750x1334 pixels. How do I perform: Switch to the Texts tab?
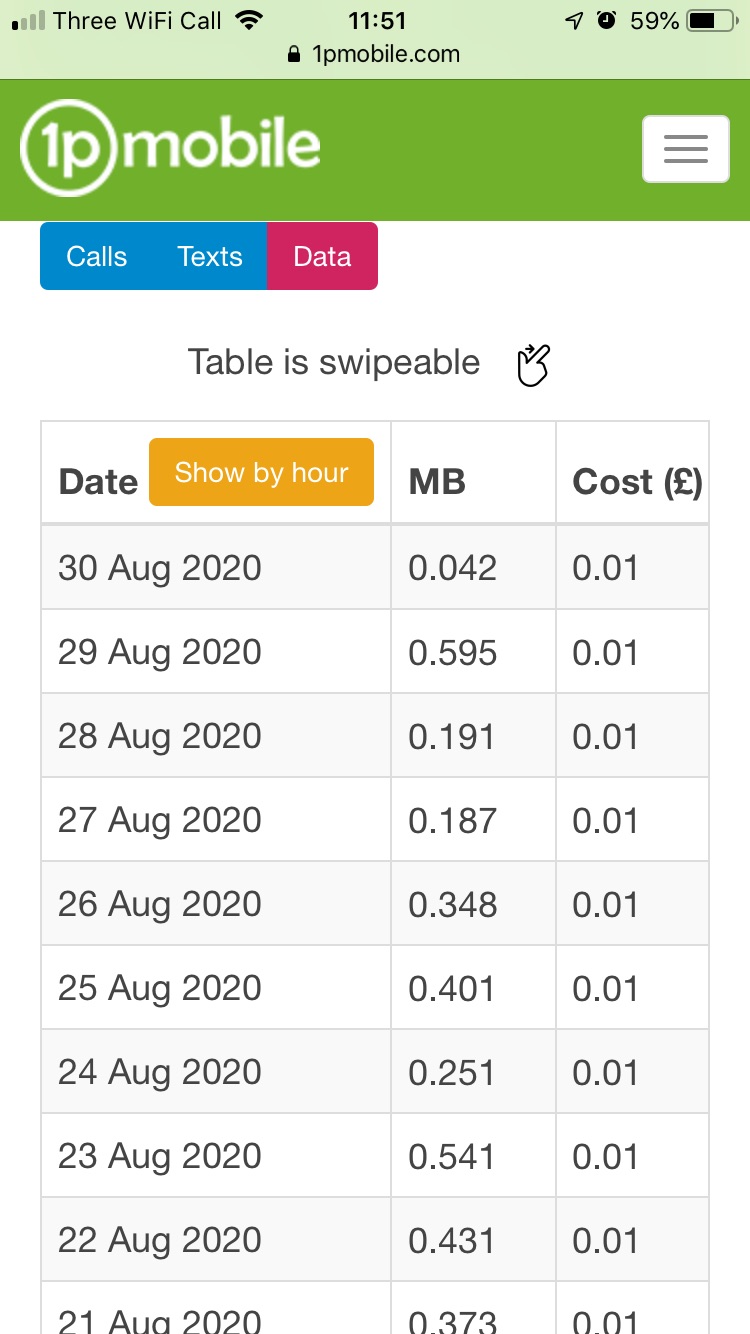point(210,257)
